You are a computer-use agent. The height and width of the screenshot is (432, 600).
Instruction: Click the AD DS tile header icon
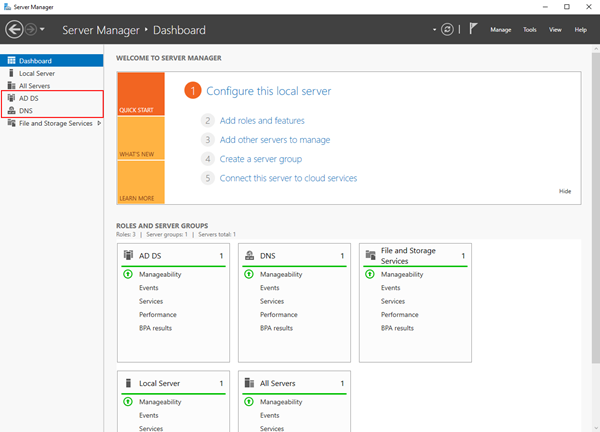(129, 255)
